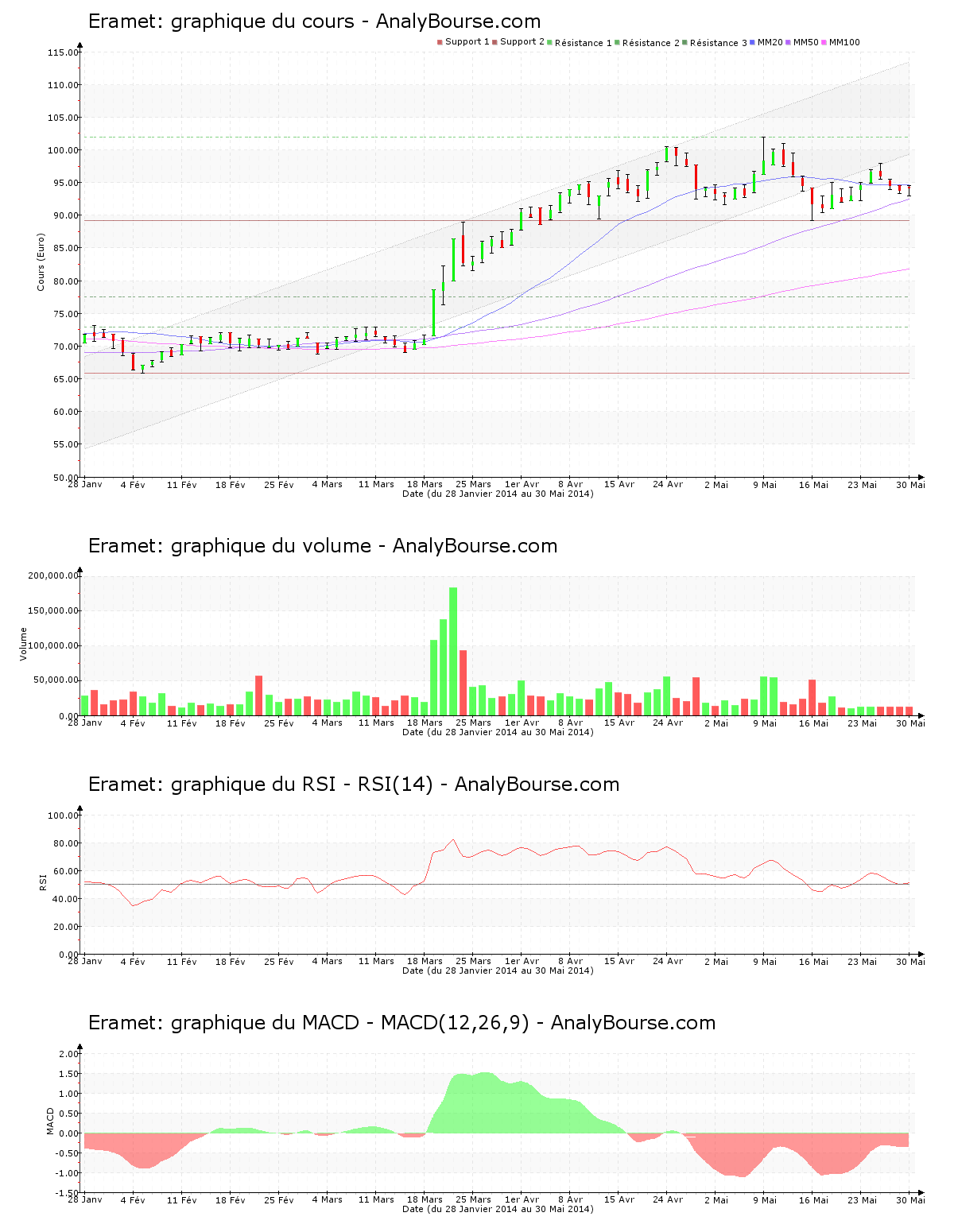This screenshot has height=1232, width=954.
Task: Click '15 Avr' date under RSI chart
Action: [x=619, y=961]
